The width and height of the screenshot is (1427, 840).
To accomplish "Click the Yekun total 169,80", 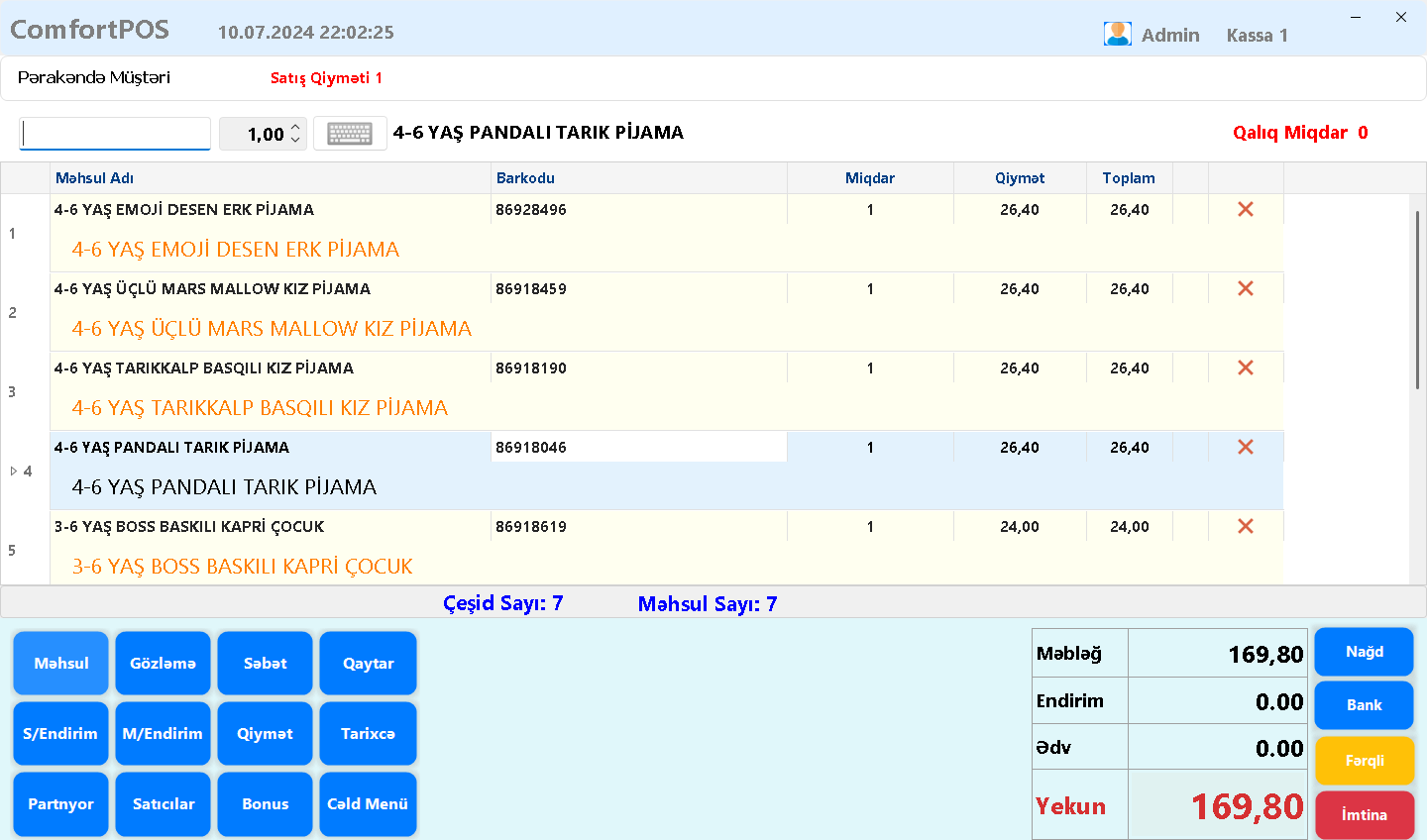I will tap(1248, 806).
